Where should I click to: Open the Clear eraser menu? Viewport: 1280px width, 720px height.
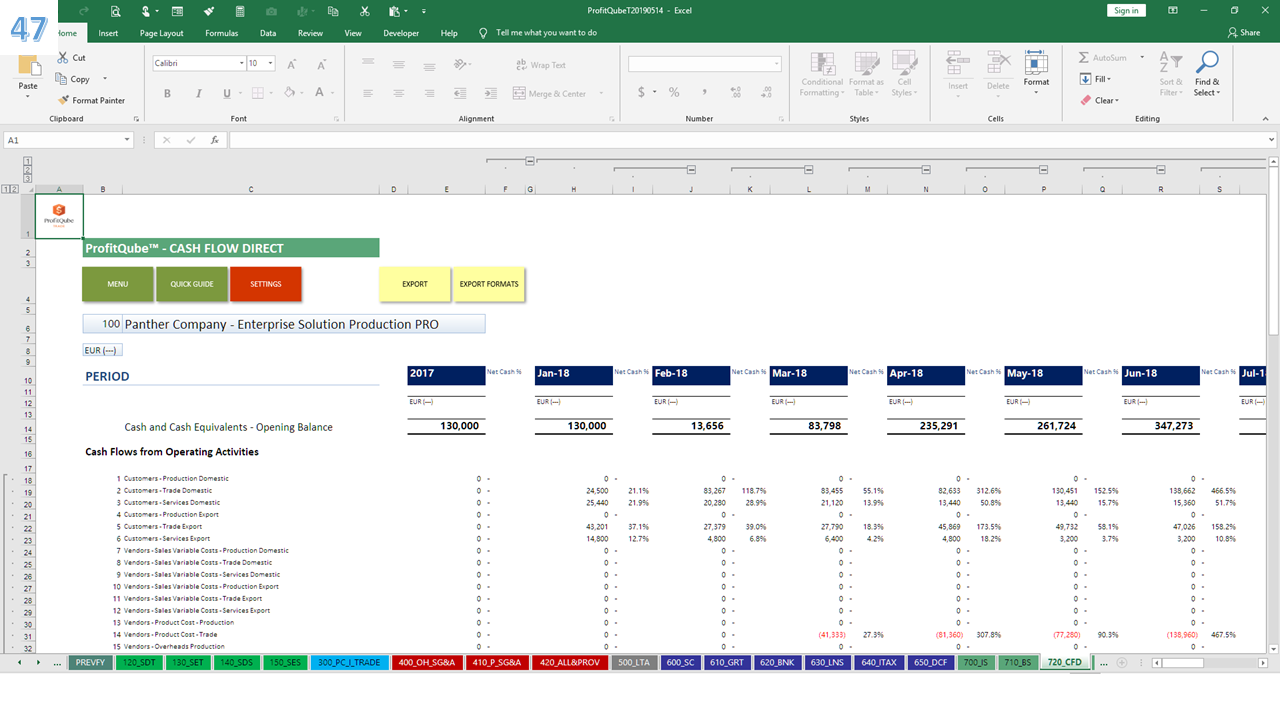[x=1100, y=100]
